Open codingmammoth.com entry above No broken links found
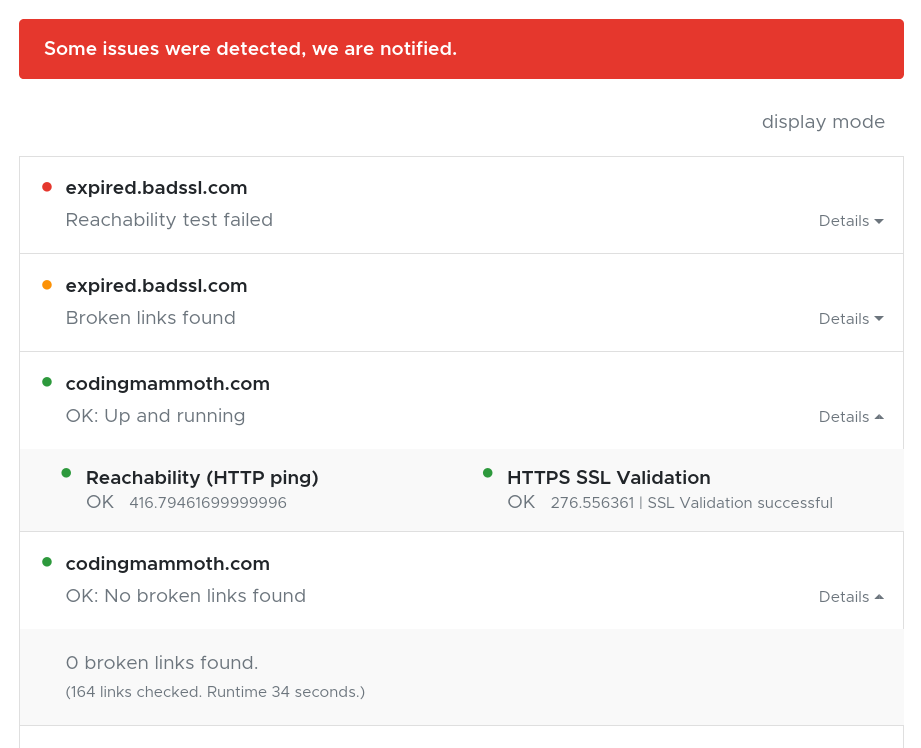The width and height of the screenshot is (921, 748). click(167, 564)
